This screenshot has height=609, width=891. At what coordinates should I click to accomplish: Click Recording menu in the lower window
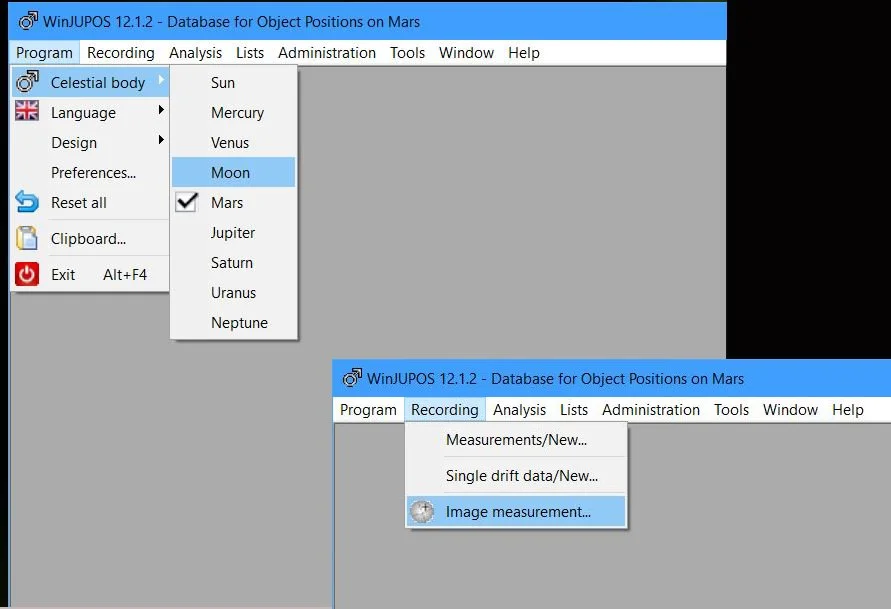445,410
